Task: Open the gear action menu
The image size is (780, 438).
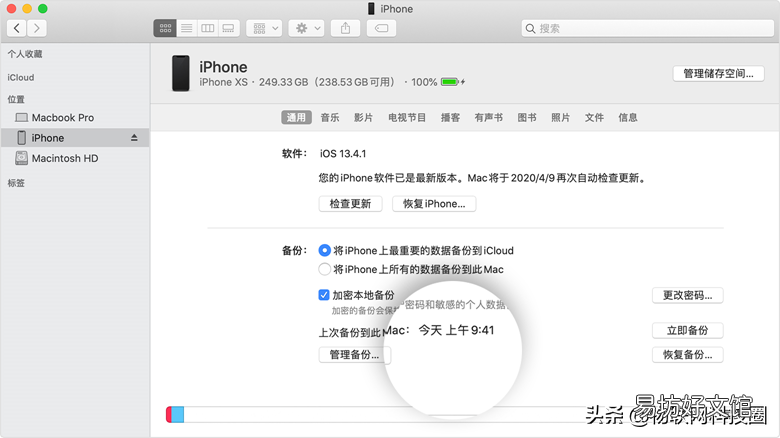Action: coord(307,28)
